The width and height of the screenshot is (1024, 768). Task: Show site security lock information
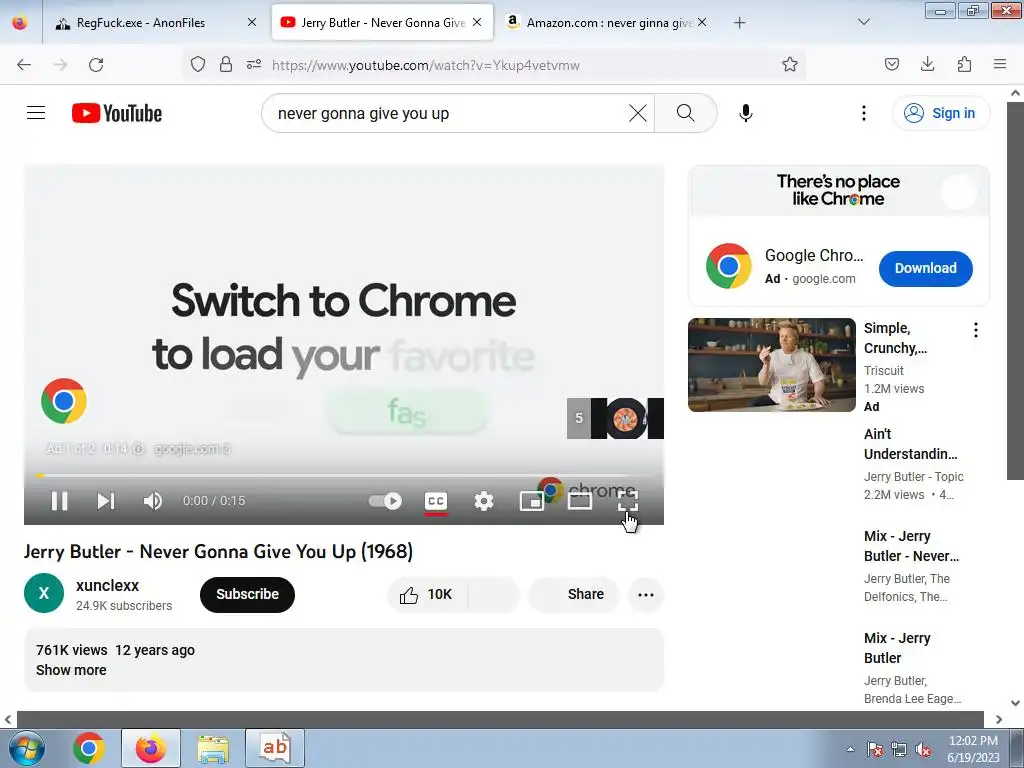pos(226,64)
